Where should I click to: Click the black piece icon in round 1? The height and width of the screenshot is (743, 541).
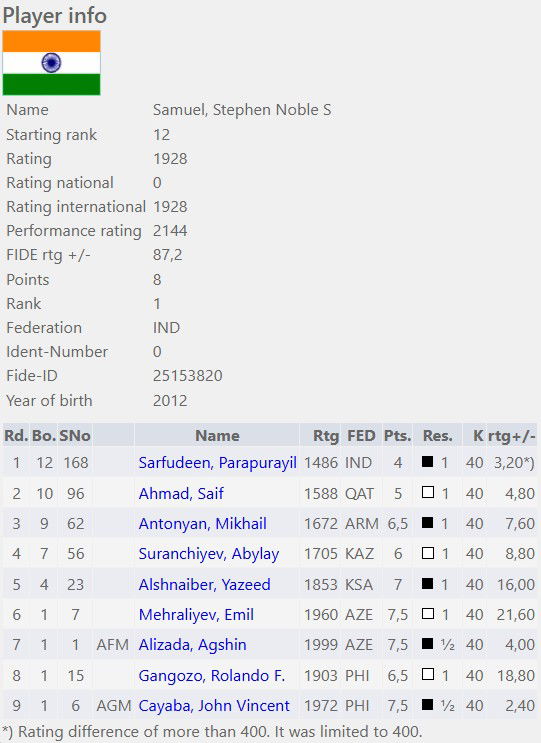(x=428, y=462)
